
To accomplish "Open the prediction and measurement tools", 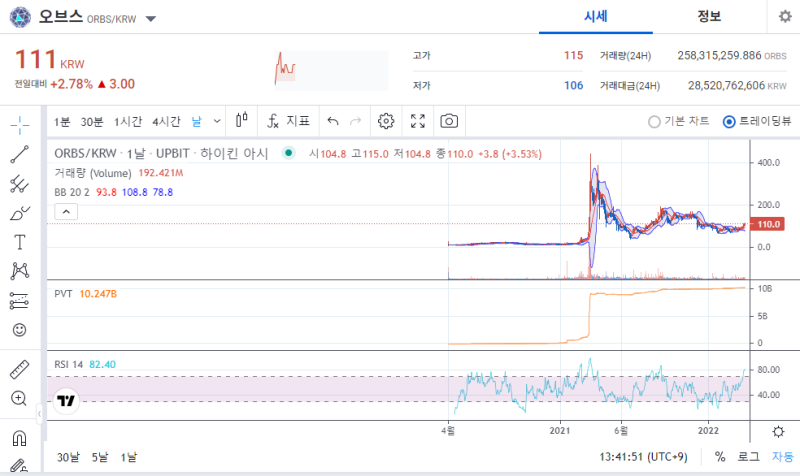I will (19, 300).
